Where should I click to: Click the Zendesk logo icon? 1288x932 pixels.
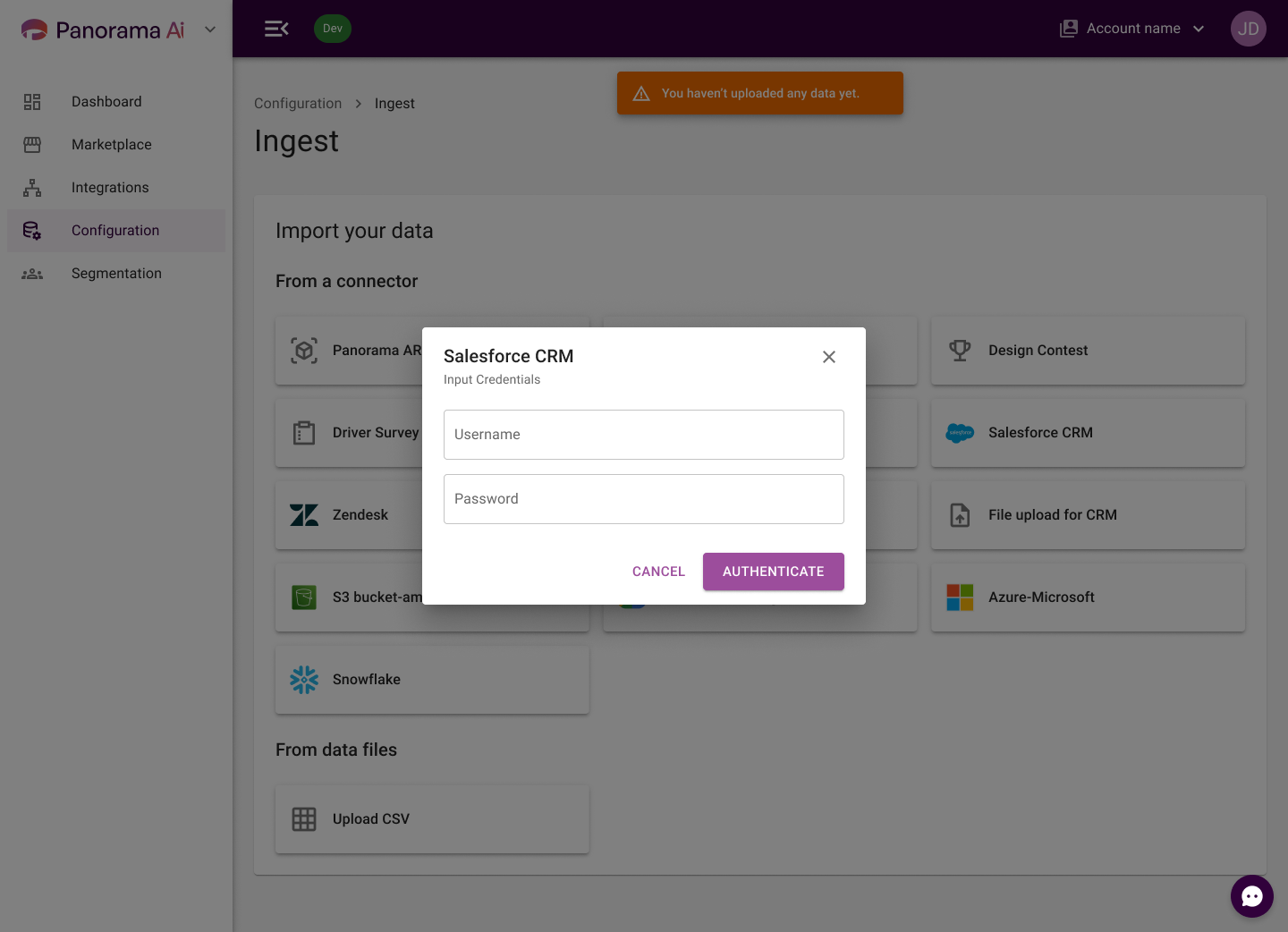[x=304, y=515]
